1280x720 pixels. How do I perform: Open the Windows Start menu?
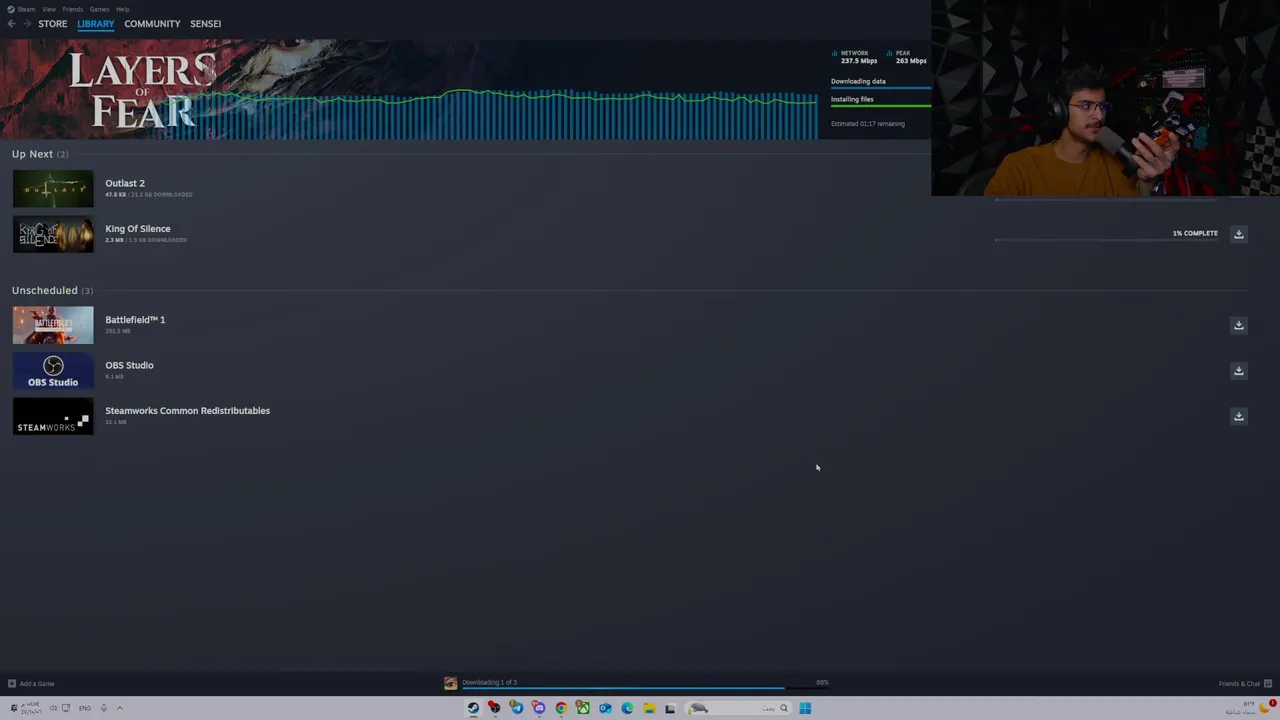805,708
